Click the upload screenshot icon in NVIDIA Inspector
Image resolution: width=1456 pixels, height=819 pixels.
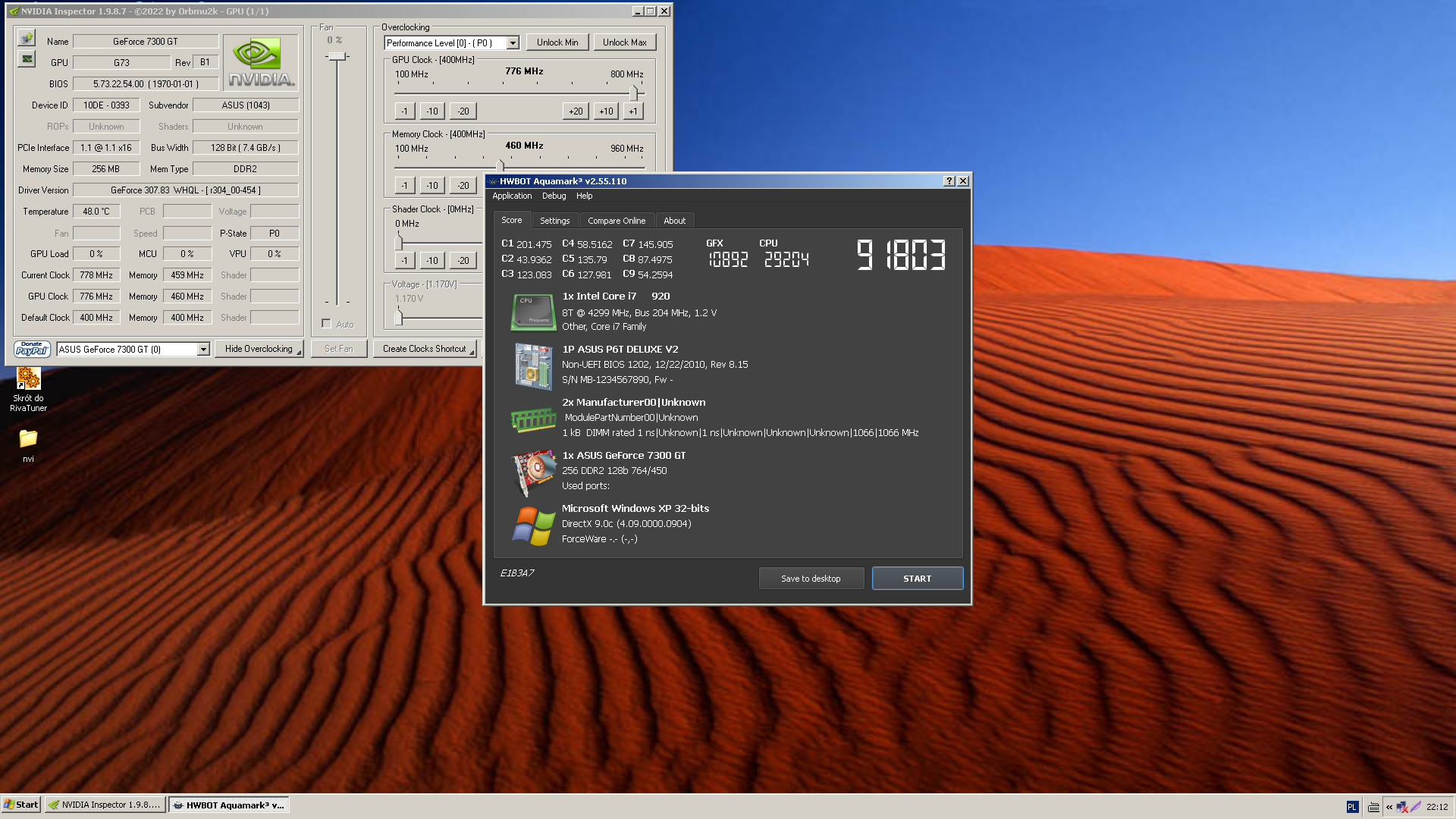point(27,38)
